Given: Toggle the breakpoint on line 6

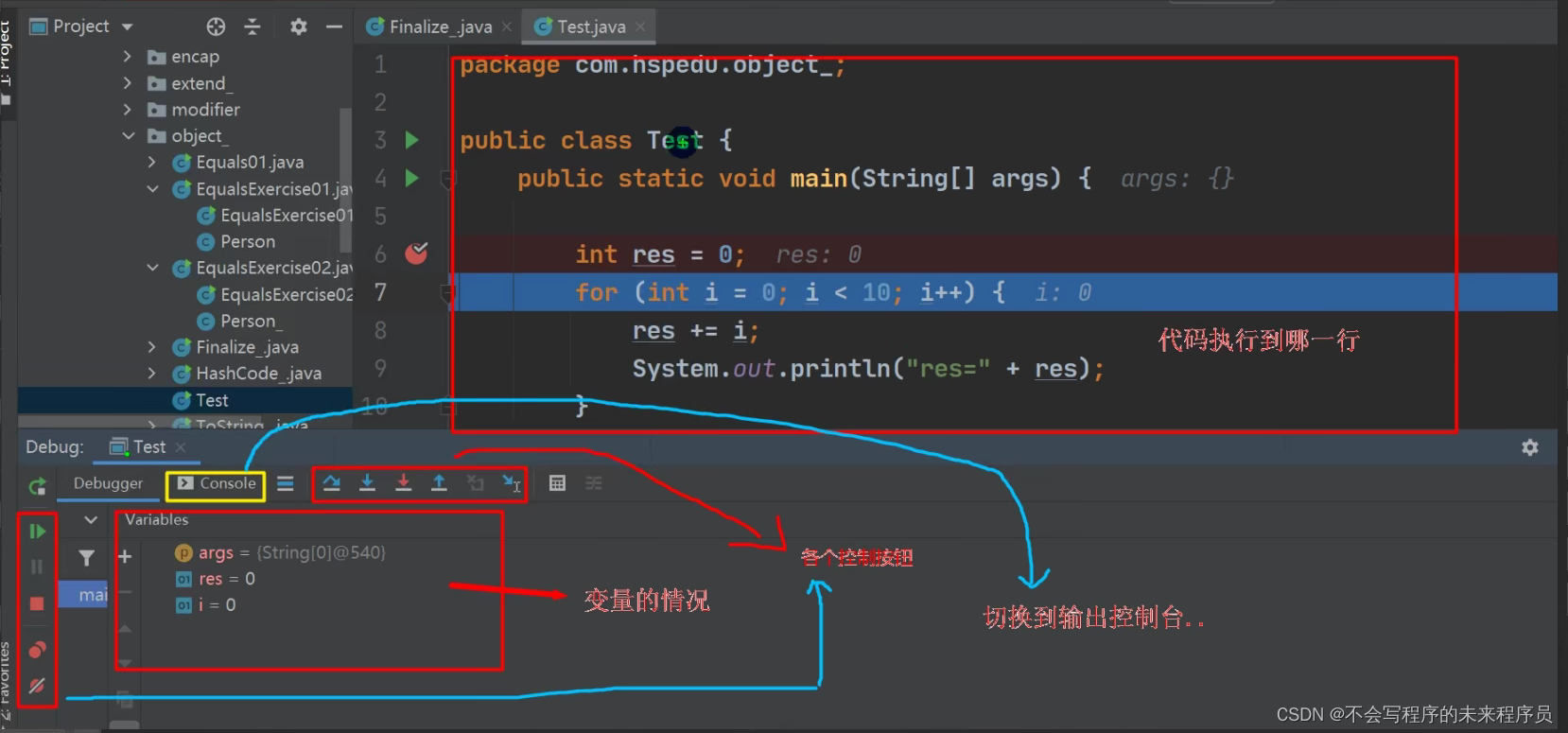Looking at the screenshot, I should click(416, 253).
